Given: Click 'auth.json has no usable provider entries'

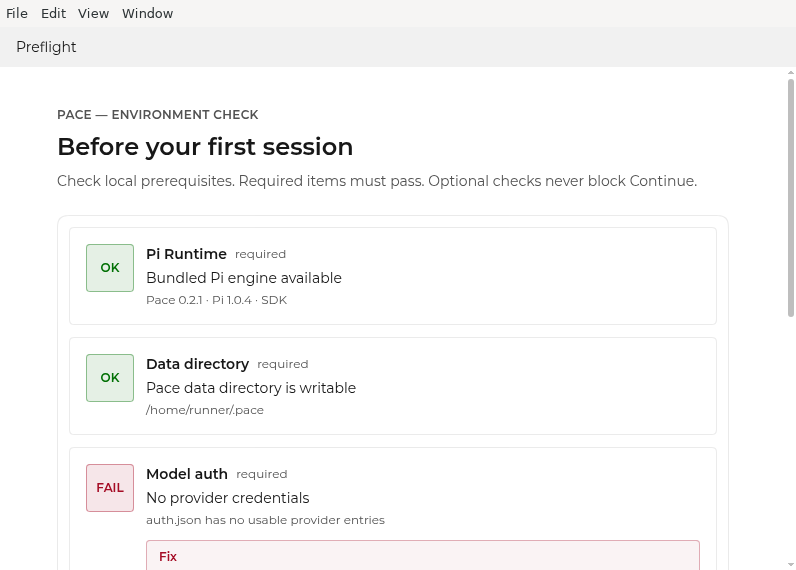Looking at the screenshot, I should 266,520.
